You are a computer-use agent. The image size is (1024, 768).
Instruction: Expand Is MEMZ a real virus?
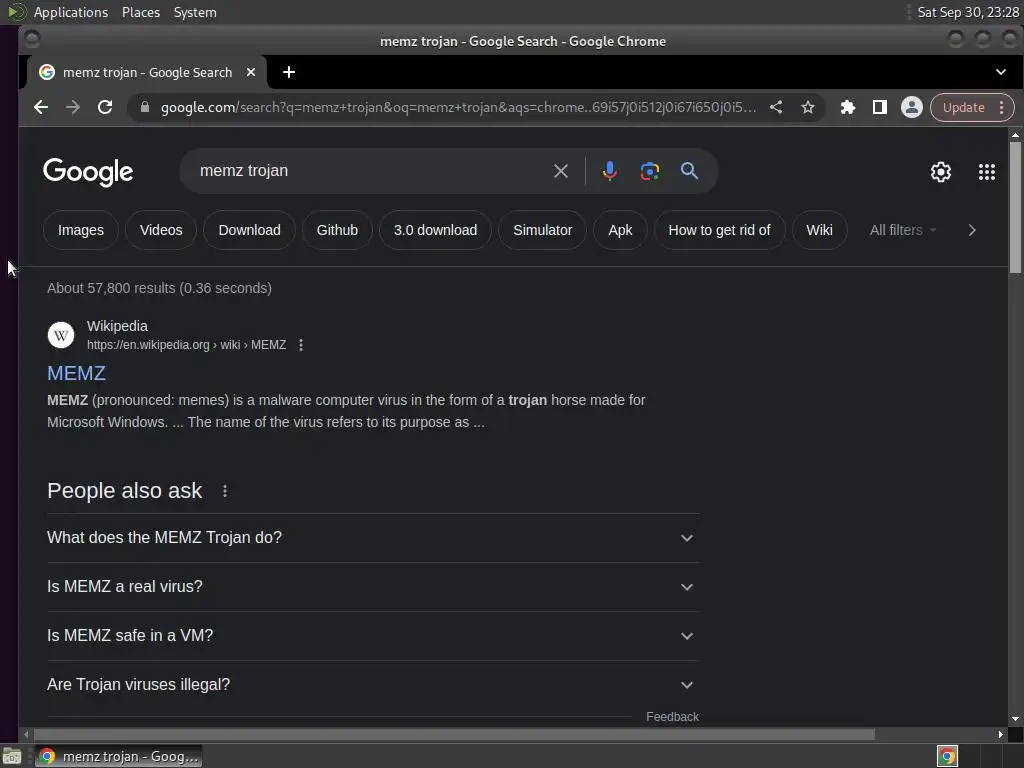click(373, 586)
